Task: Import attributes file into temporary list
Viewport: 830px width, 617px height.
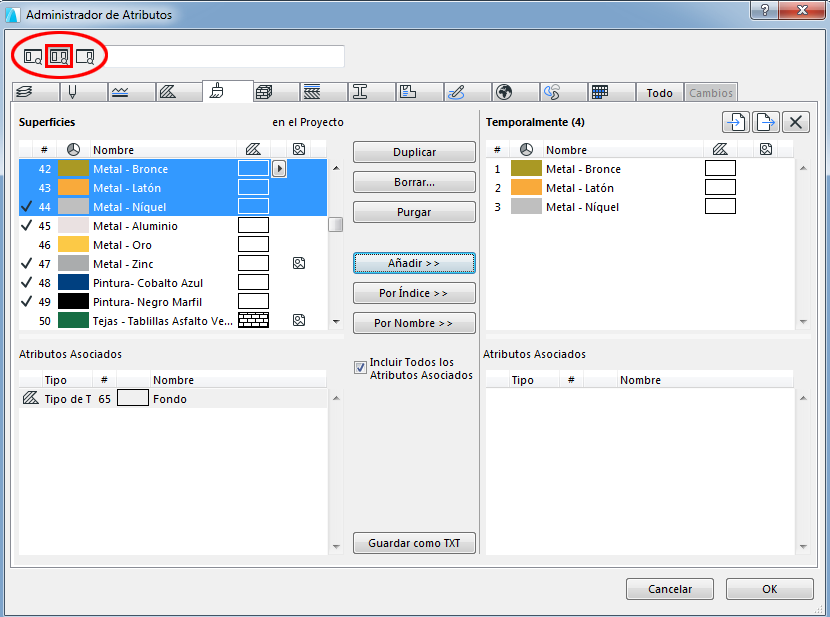Action: [736, 122]
